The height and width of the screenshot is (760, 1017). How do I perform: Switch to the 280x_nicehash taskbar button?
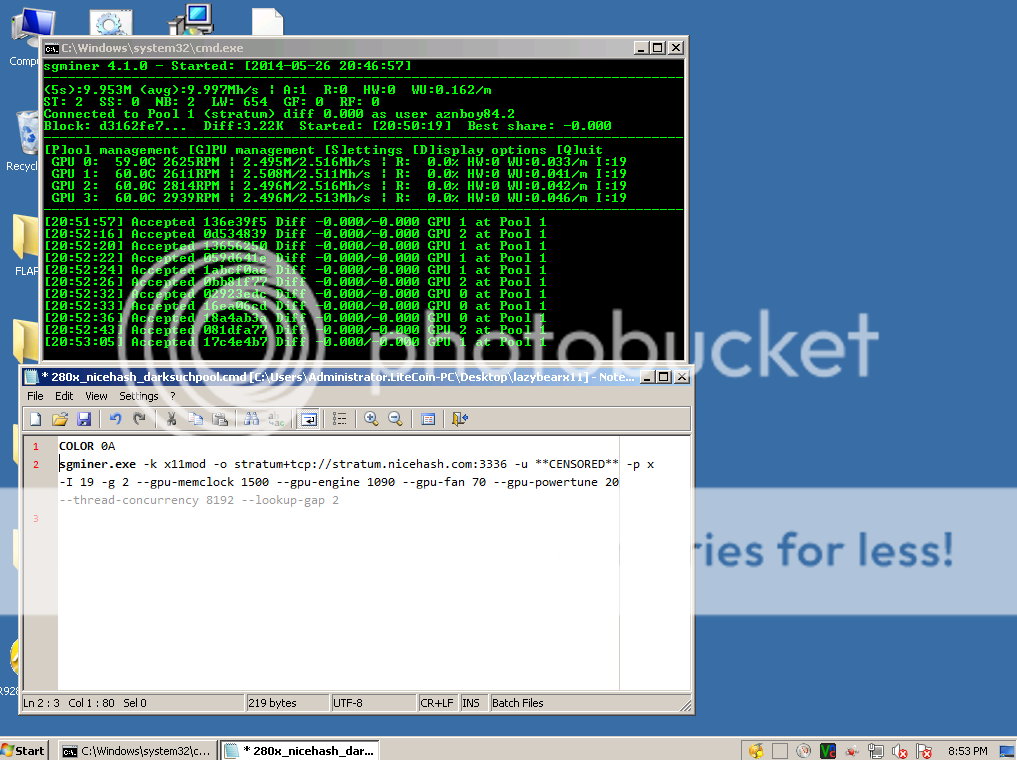(300, 750)
